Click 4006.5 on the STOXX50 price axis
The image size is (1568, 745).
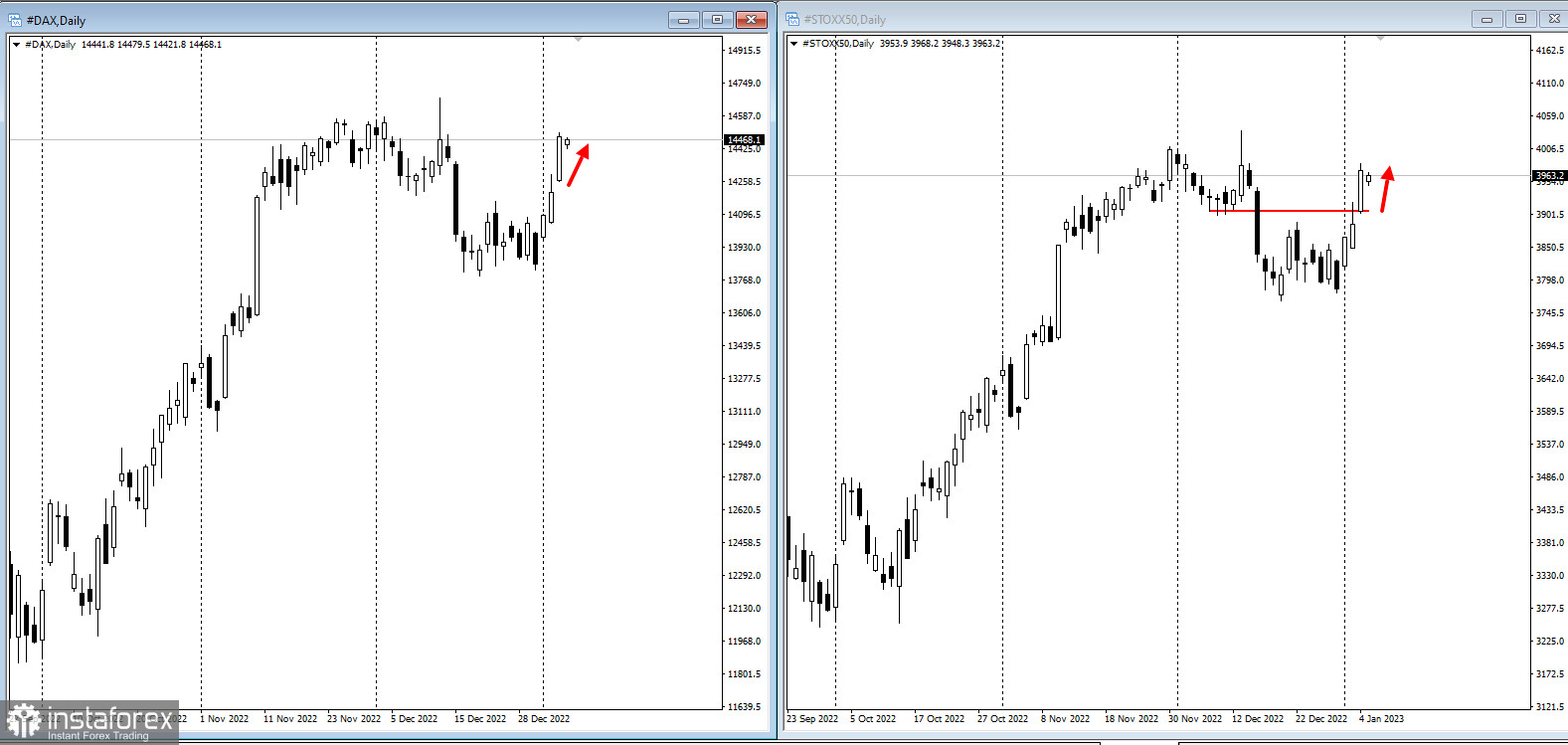point(1549,149)
